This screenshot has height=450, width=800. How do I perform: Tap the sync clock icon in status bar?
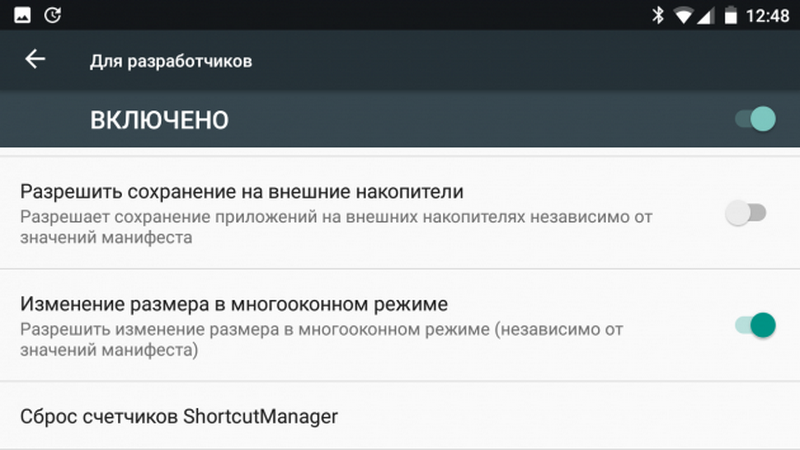(x=52, y=15)
